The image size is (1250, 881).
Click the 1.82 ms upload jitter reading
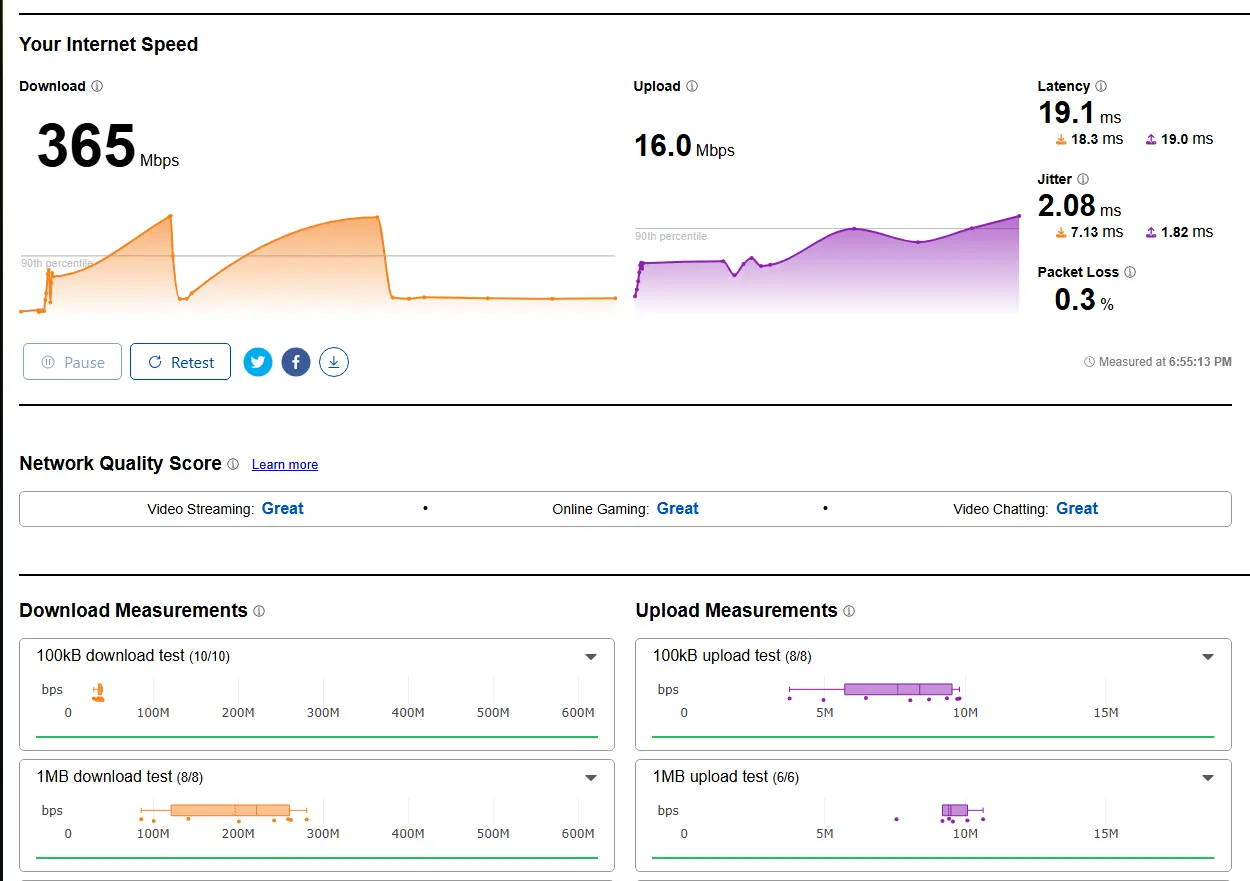tap(1187, 232)
